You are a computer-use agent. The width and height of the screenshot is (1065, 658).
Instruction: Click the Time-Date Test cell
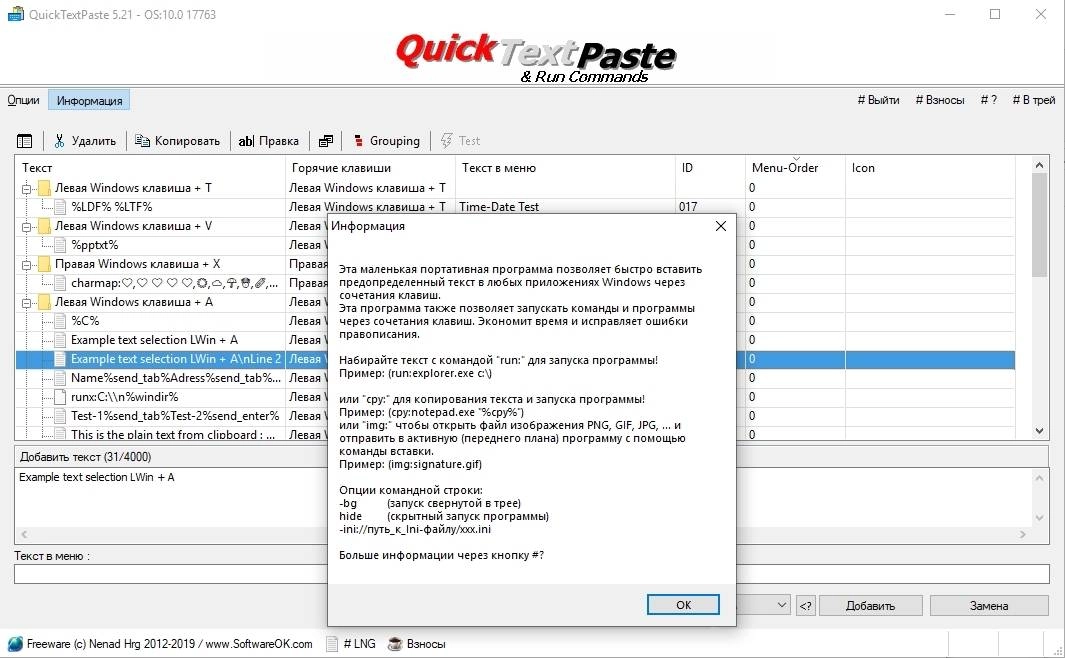[x=499, y=207]
